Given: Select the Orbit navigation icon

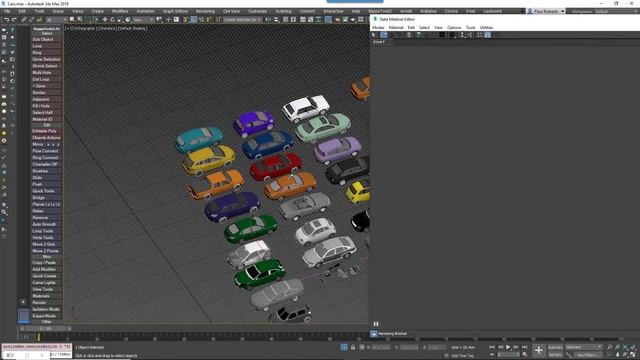Looking at the screenshot, I should click(x=625, y=355).
